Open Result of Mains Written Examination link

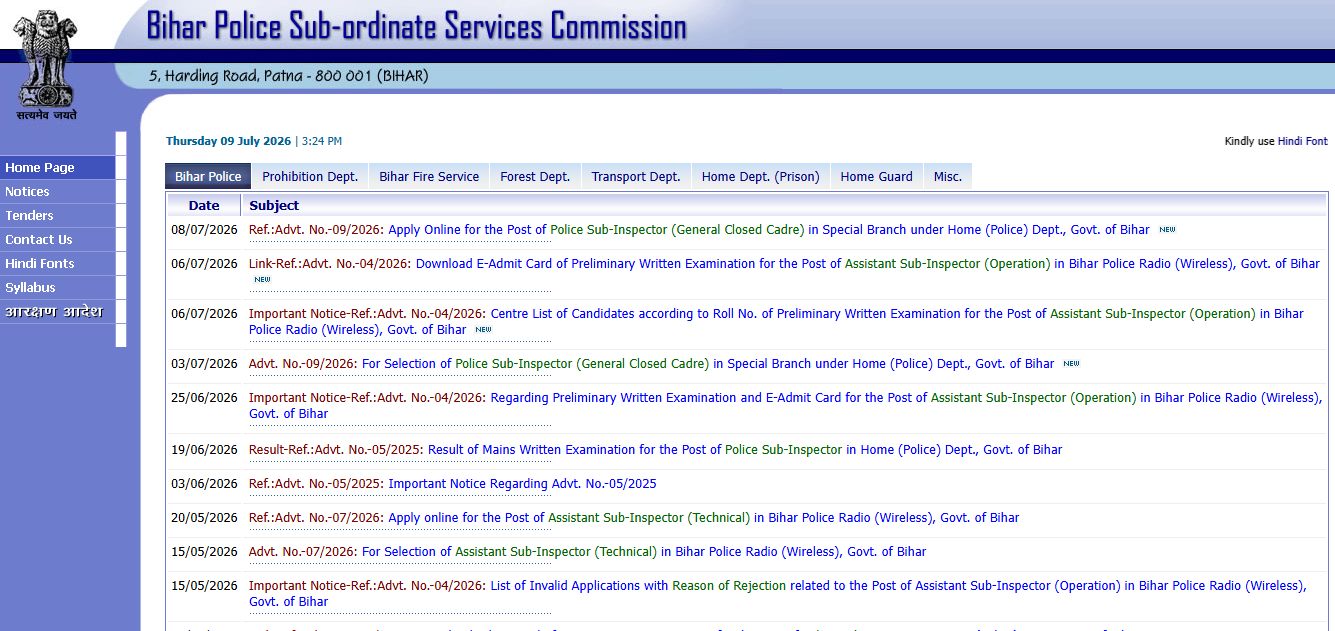(x=745, y=450)
